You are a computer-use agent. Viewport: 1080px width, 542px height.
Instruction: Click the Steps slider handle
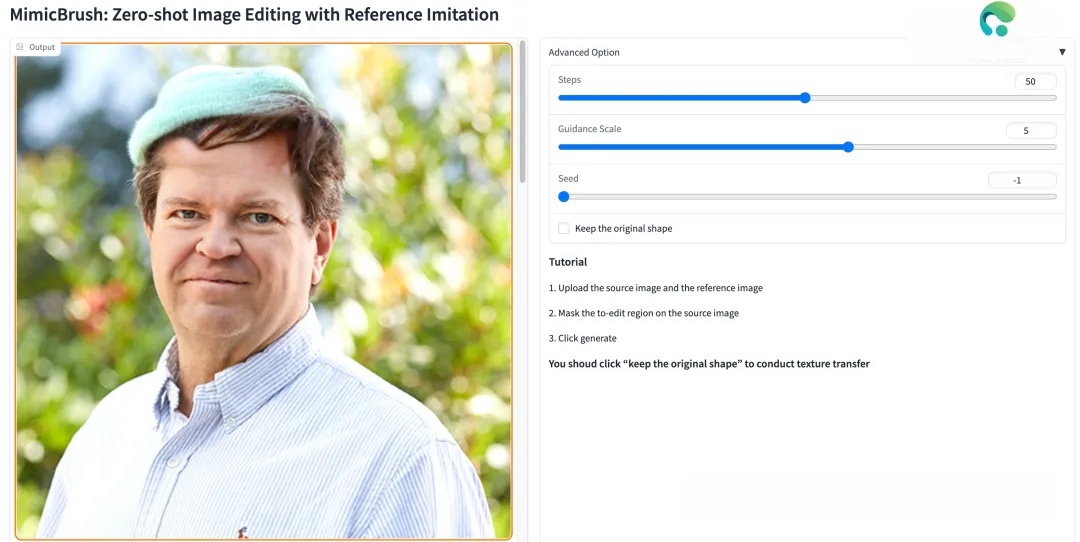(805, 98)
